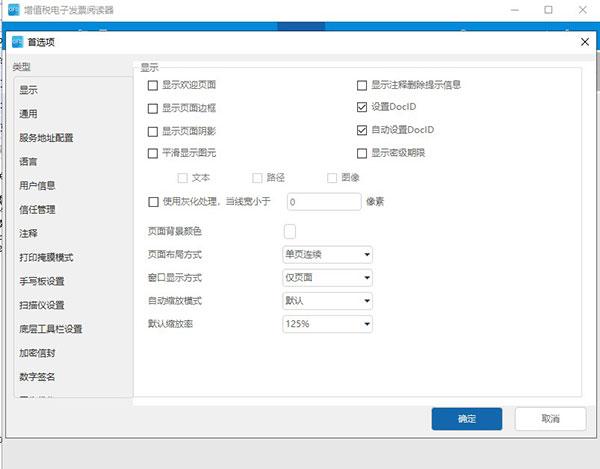Confirm settings with 确定 button
Viewport: 600px width, 469px height.
pyautogui.click(x=467, y=419)
